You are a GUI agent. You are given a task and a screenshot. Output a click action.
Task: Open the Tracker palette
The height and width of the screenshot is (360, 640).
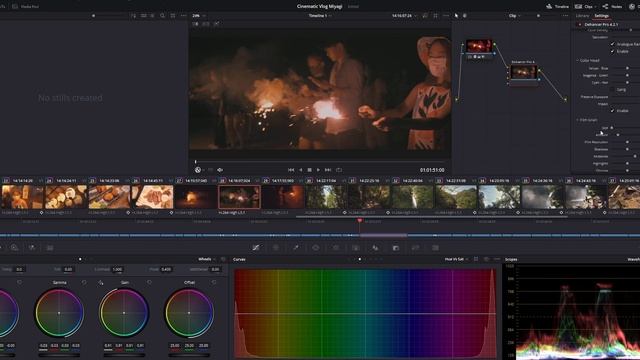(336, 248)
